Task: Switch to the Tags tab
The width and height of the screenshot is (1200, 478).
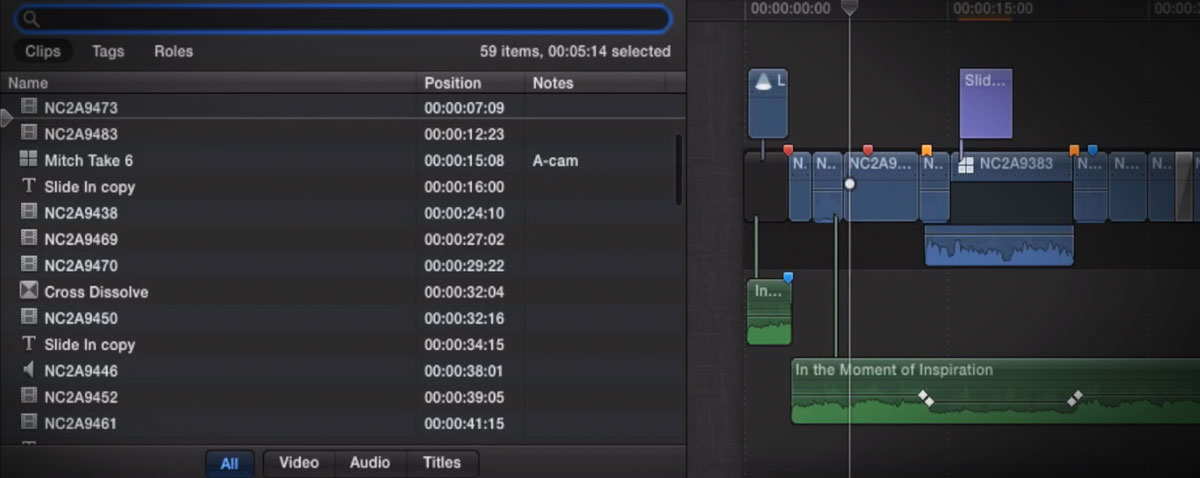Action: click(x=108, y=51)
